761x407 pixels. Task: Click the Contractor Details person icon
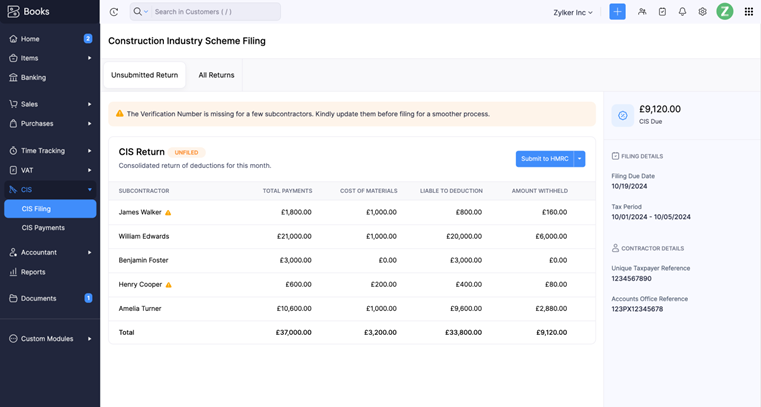coord(615,248)
